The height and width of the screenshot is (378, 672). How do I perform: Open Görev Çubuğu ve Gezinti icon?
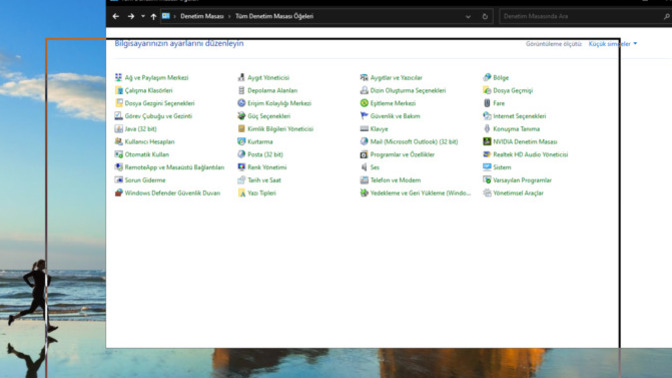point(119,116)
